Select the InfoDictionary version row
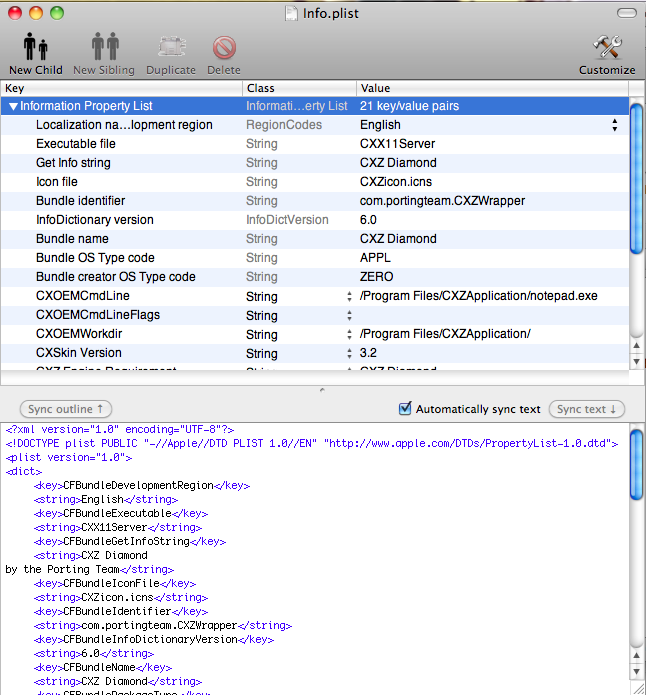 point(314,220)
